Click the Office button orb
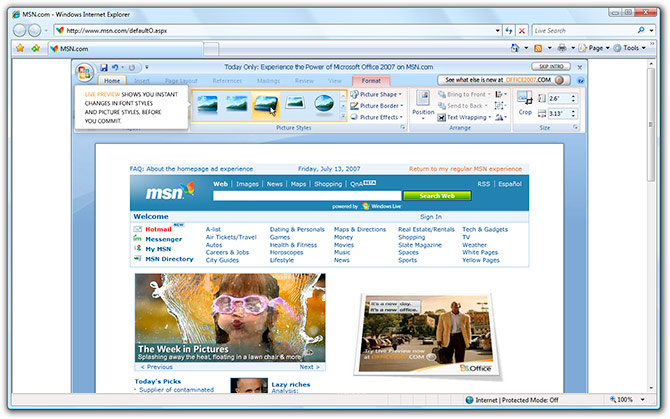 [84, 73]
